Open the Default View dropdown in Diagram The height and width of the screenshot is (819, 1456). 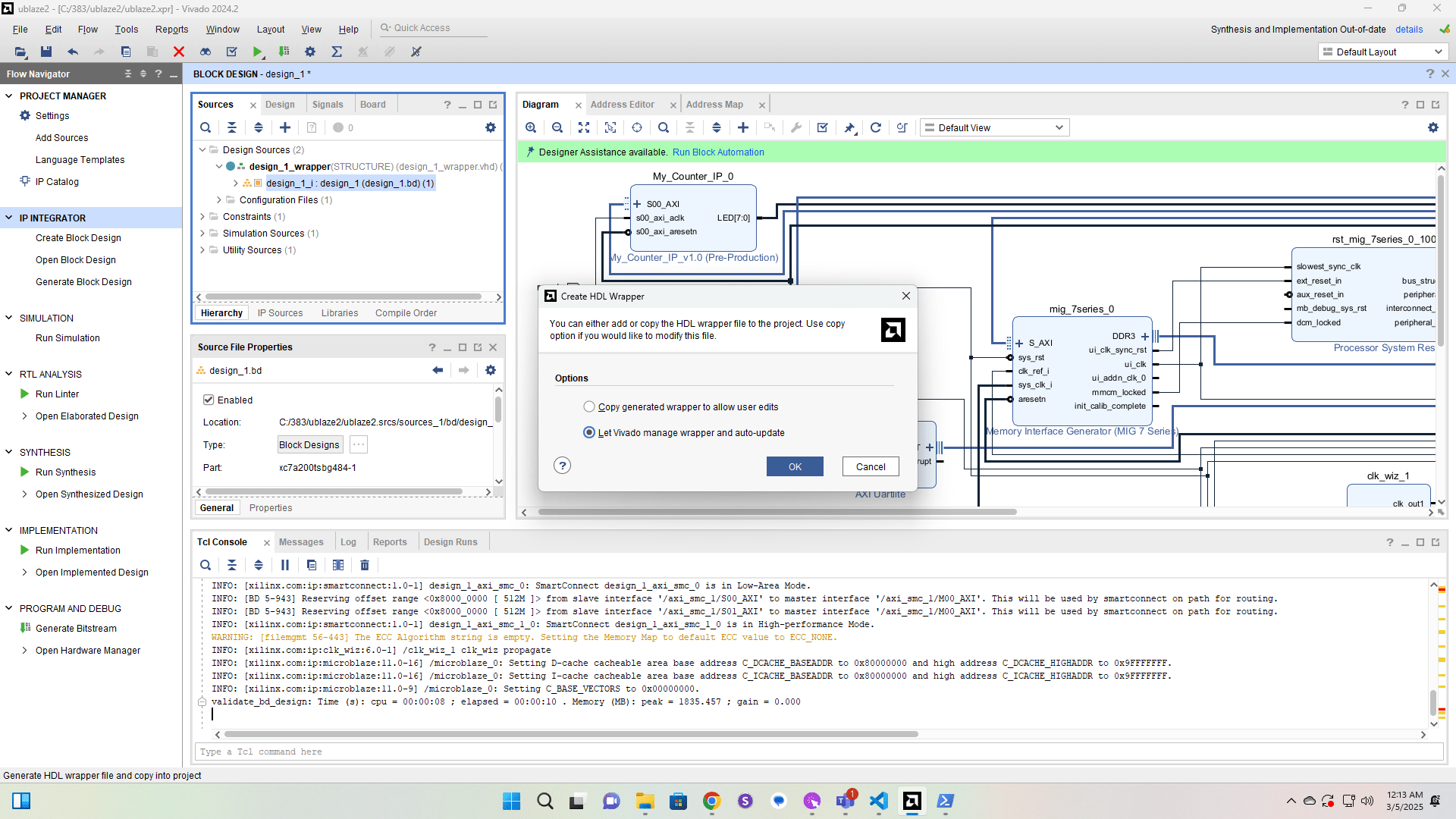(994, 127)
